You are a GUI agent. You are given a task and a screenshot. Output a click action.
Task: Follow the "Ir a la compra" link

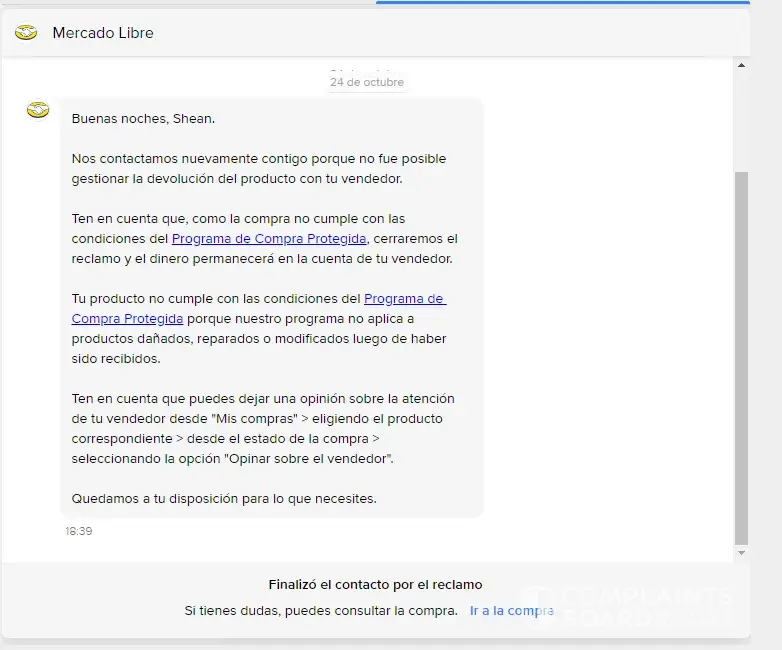point(511,610)
